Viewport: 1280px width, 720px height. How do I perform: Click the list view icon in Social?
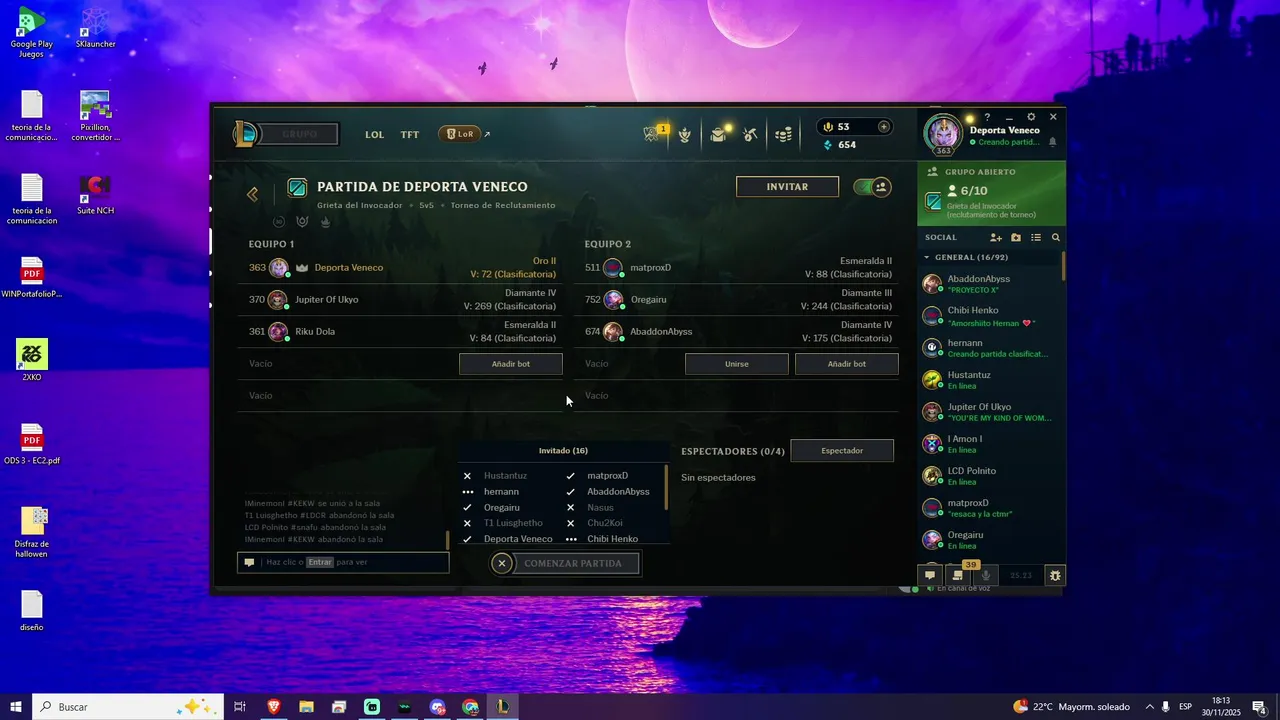[1036, 238]
